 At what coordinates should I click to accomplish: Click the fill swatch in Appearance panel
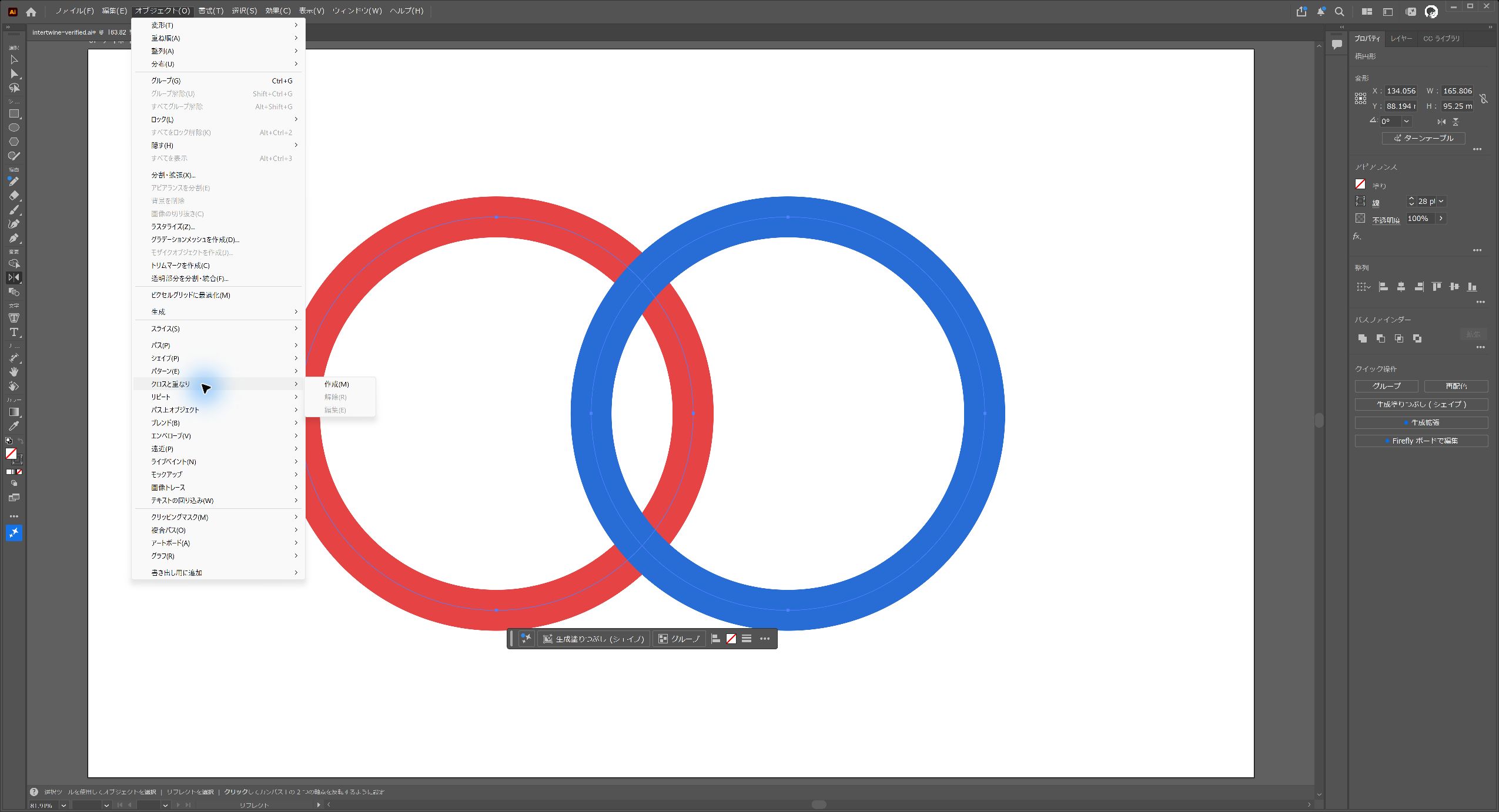tap(1360, 184)
